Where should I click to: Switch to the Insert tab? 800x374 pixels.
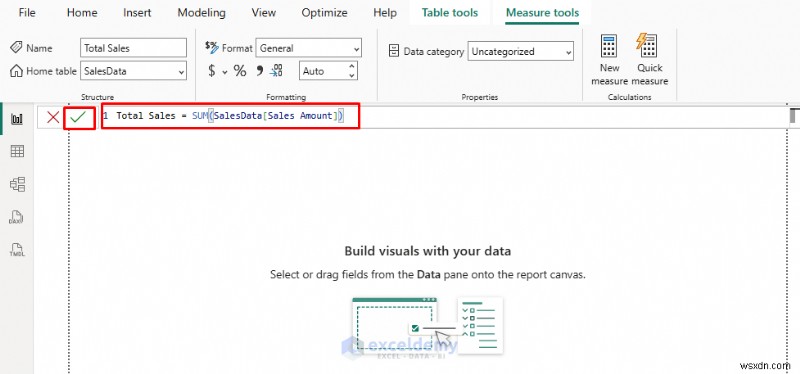coord(137,13)
